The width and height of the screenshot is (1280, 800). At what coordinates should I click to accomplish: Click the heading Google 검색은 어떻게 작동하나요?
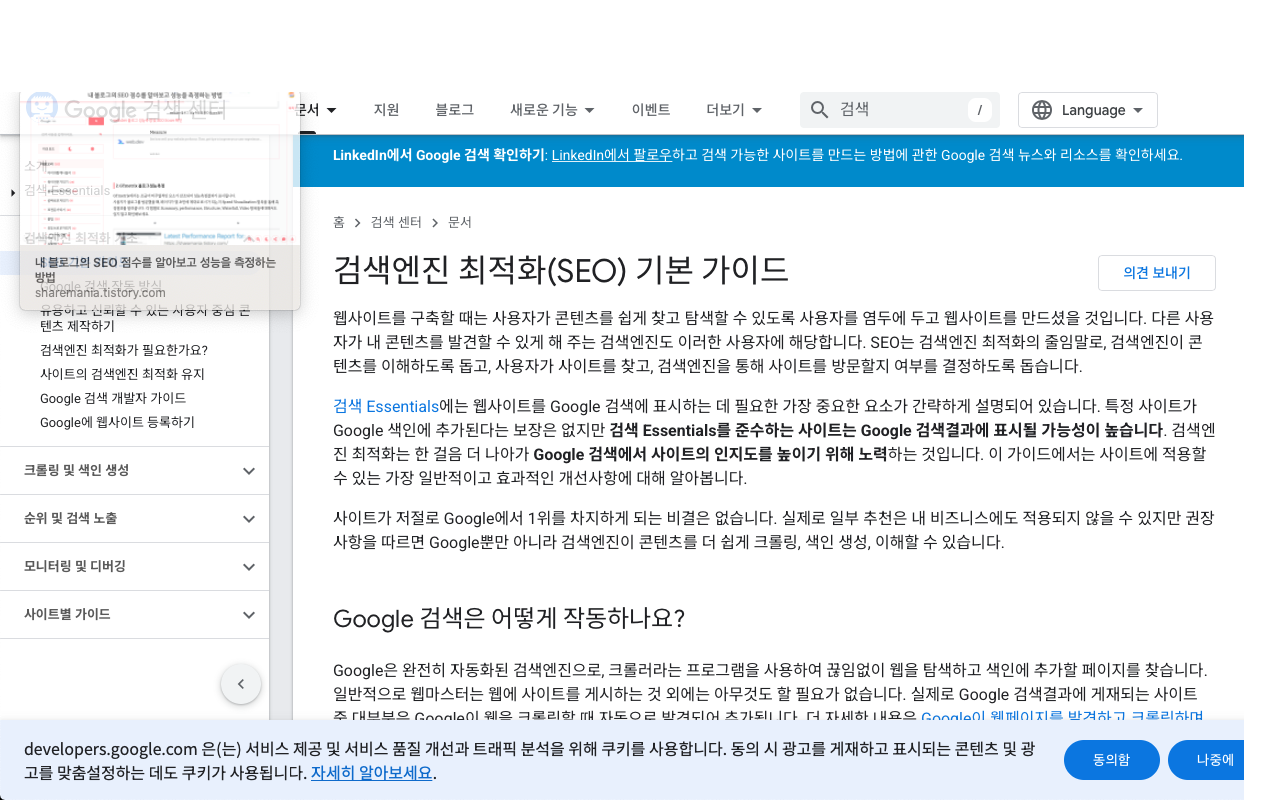pyautogui.click(x=509, y=618)
